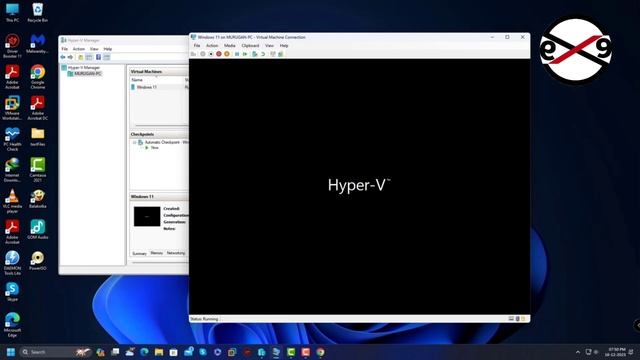Open Action menu in Hyper-V Manager window

79,49
